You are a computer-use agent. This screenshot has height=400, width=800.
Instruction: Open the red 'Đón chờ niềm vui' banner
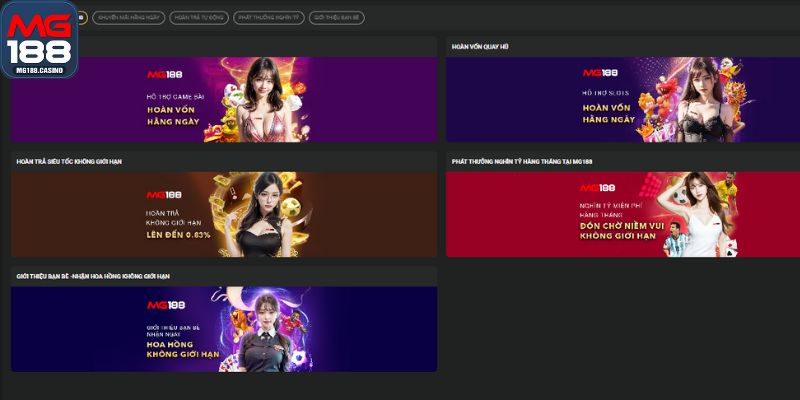pyautogui.click(x=623, y=214)
